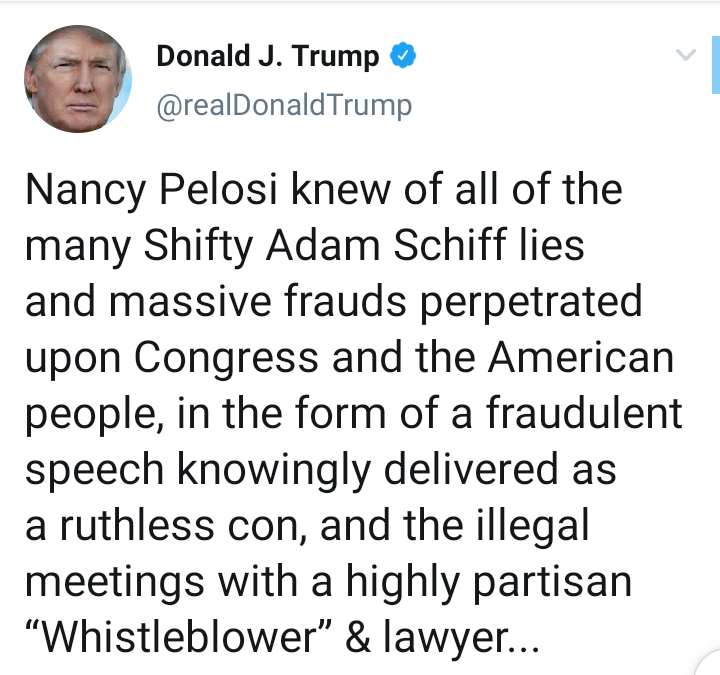This screenshot has height=675, width=720.
Task: Open the tweet options chevron menu
Action: [686, 55]
